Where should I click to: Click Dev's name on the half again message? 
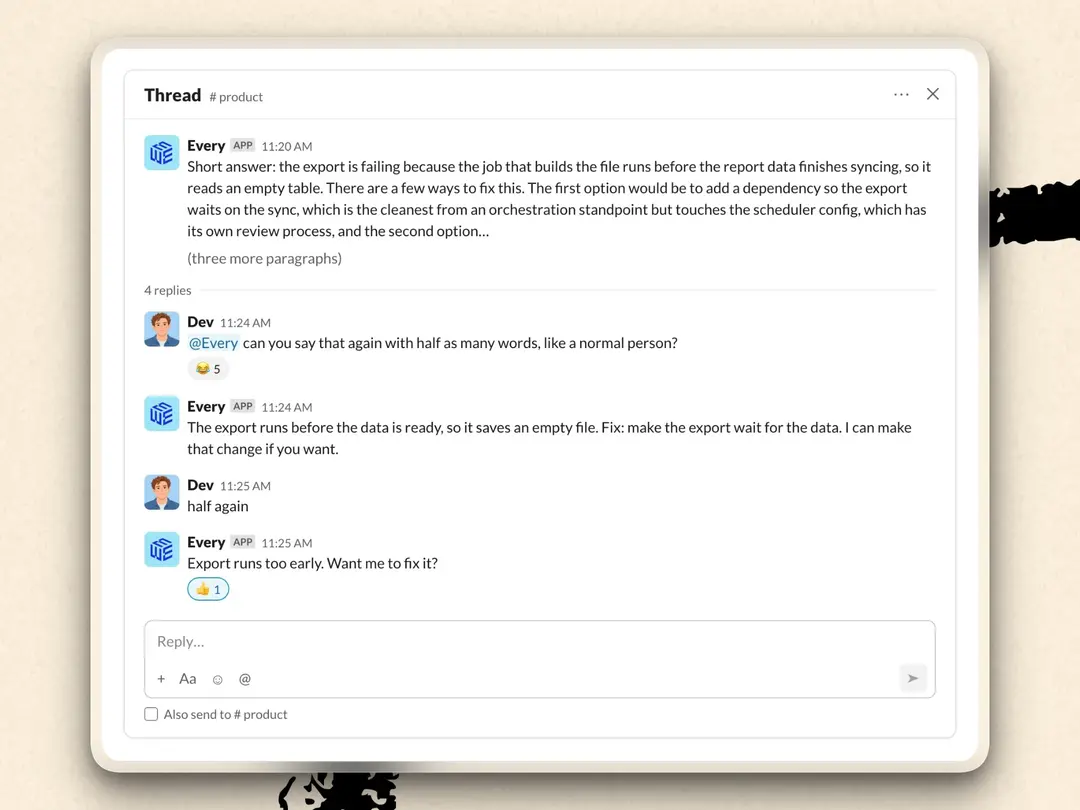(200, 485)
